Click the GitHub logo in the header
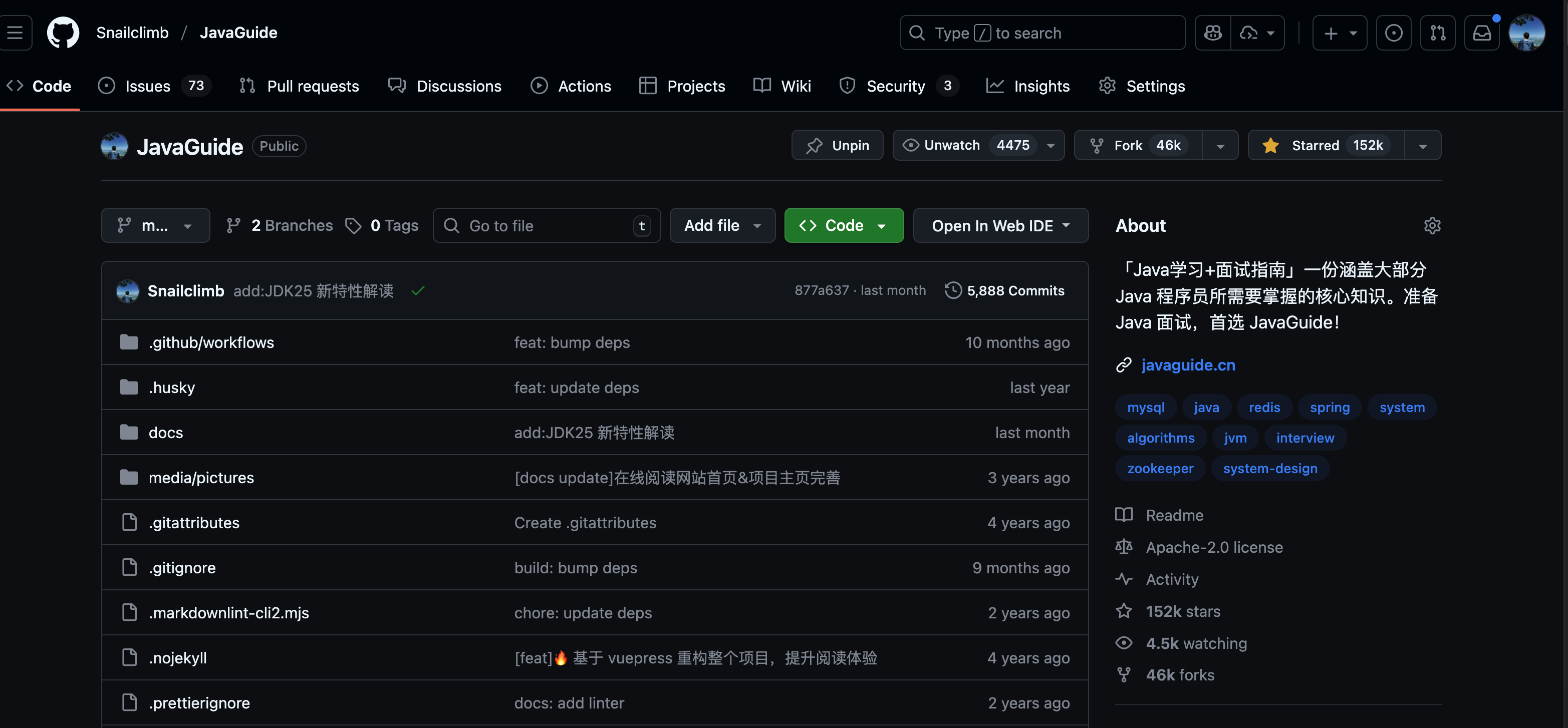 (63, 33)
